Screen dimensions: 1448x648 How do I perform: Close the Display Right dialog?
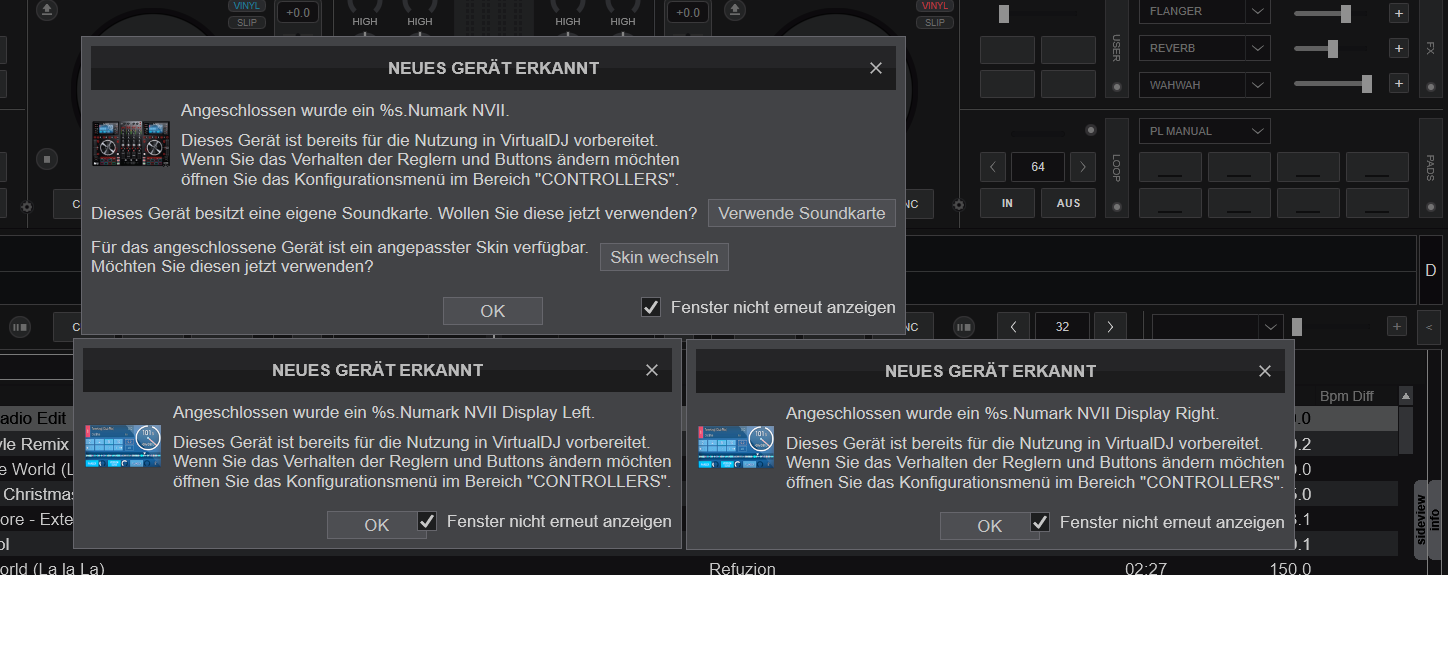[1265, 371]
